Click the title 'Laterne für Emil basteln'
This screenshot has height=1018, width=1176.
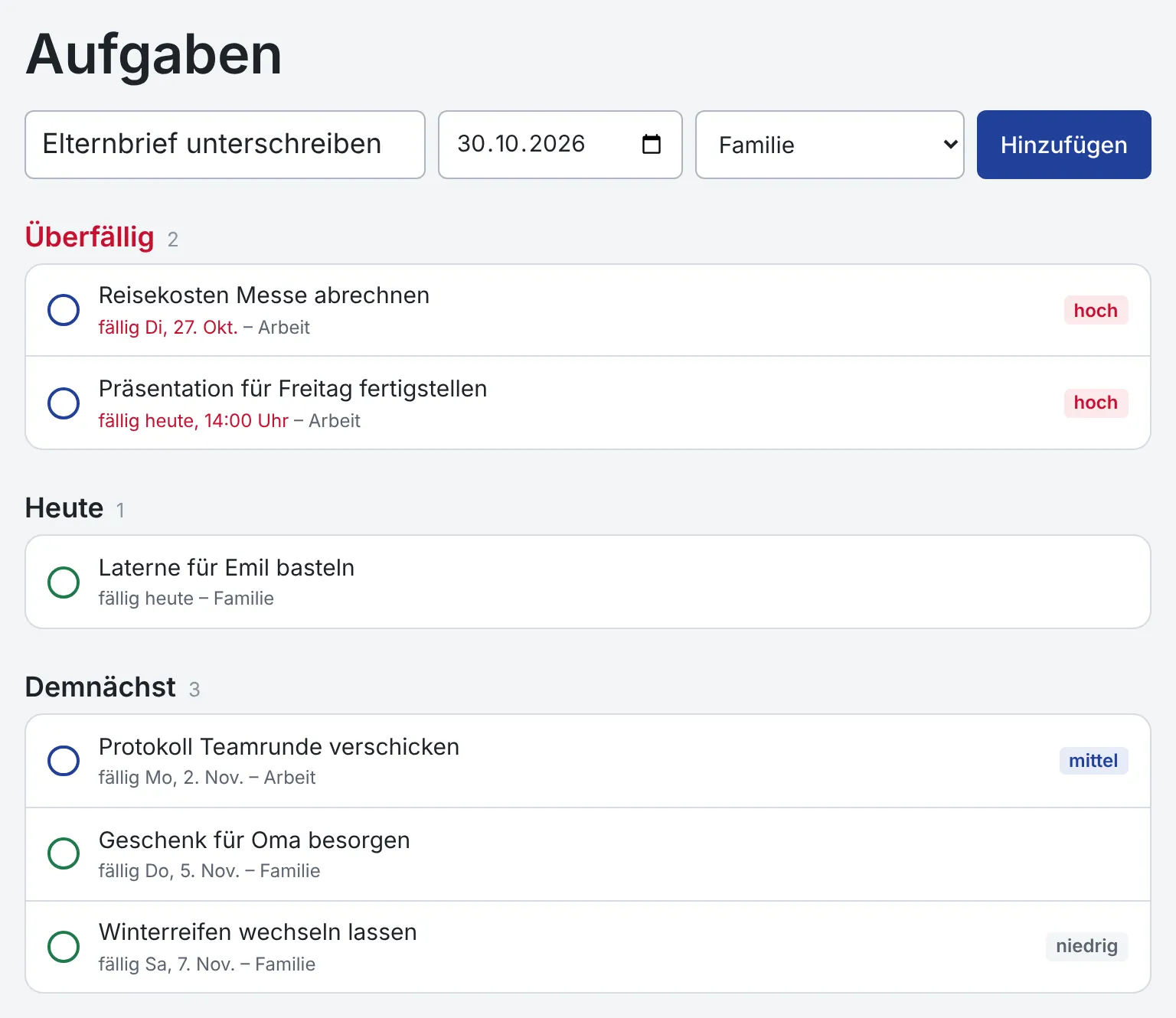click(227, 568)
